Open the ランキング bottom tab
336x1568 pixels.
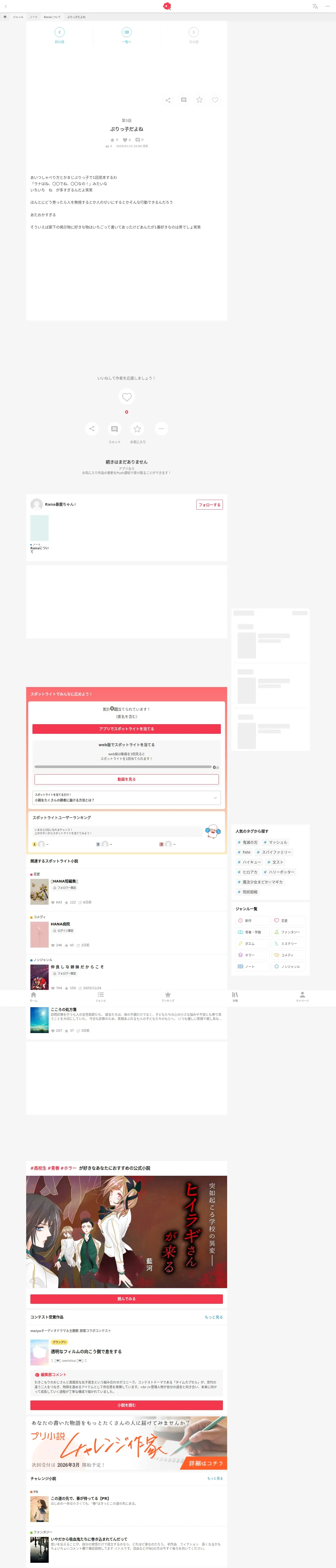[168, 997]
